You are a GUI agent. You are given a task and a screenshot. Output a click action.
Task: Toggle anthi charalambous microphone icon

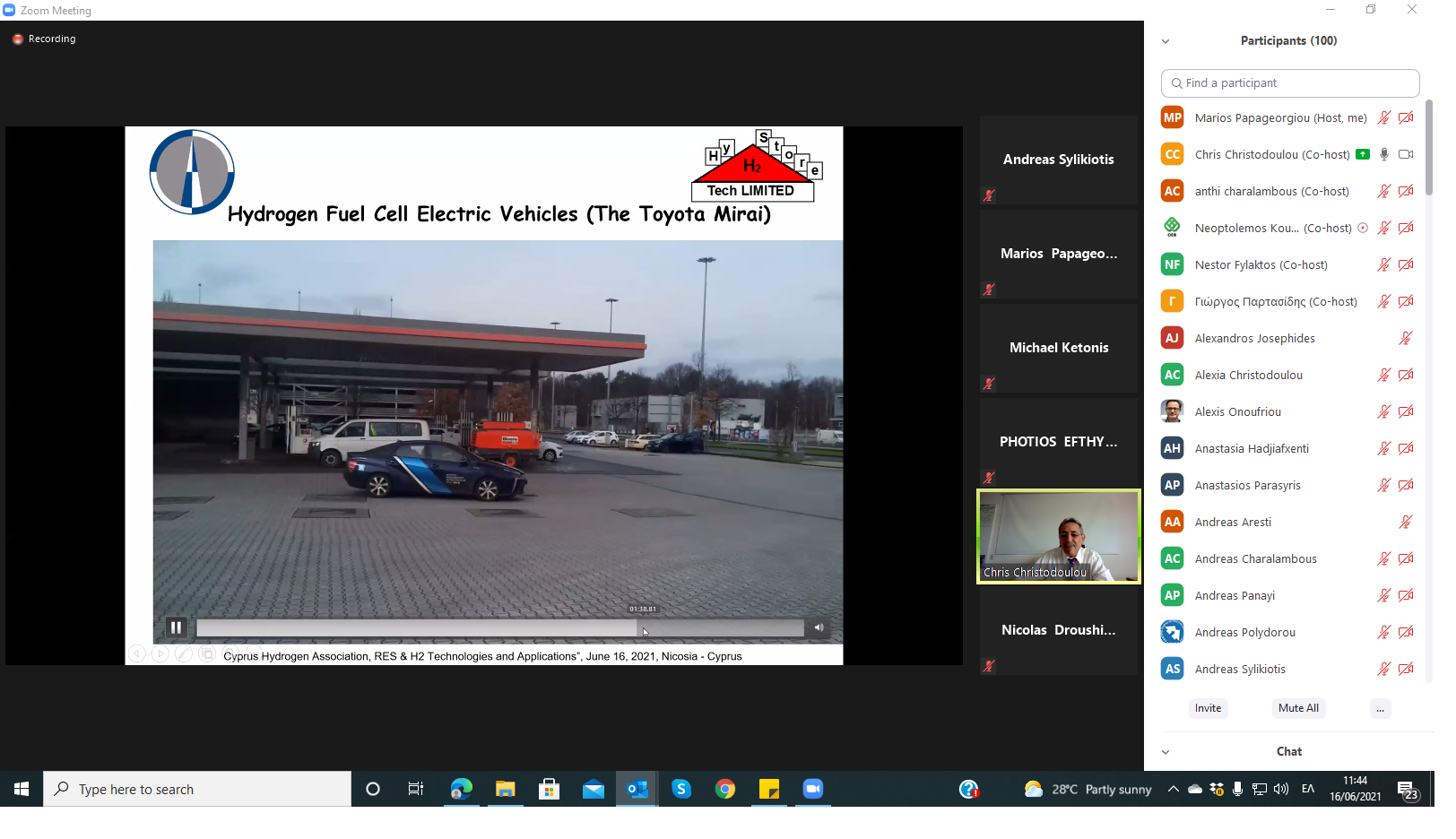1384,191
